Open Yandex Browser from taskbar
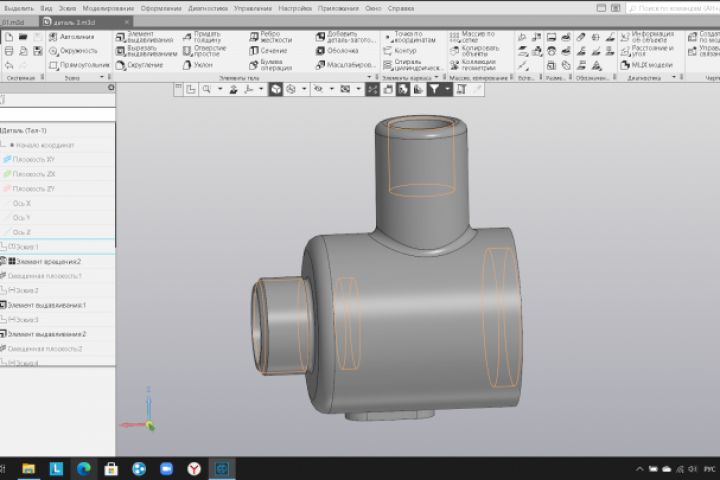Image resolution: width=720 pixels, height=480 pixels. (194, 469)
